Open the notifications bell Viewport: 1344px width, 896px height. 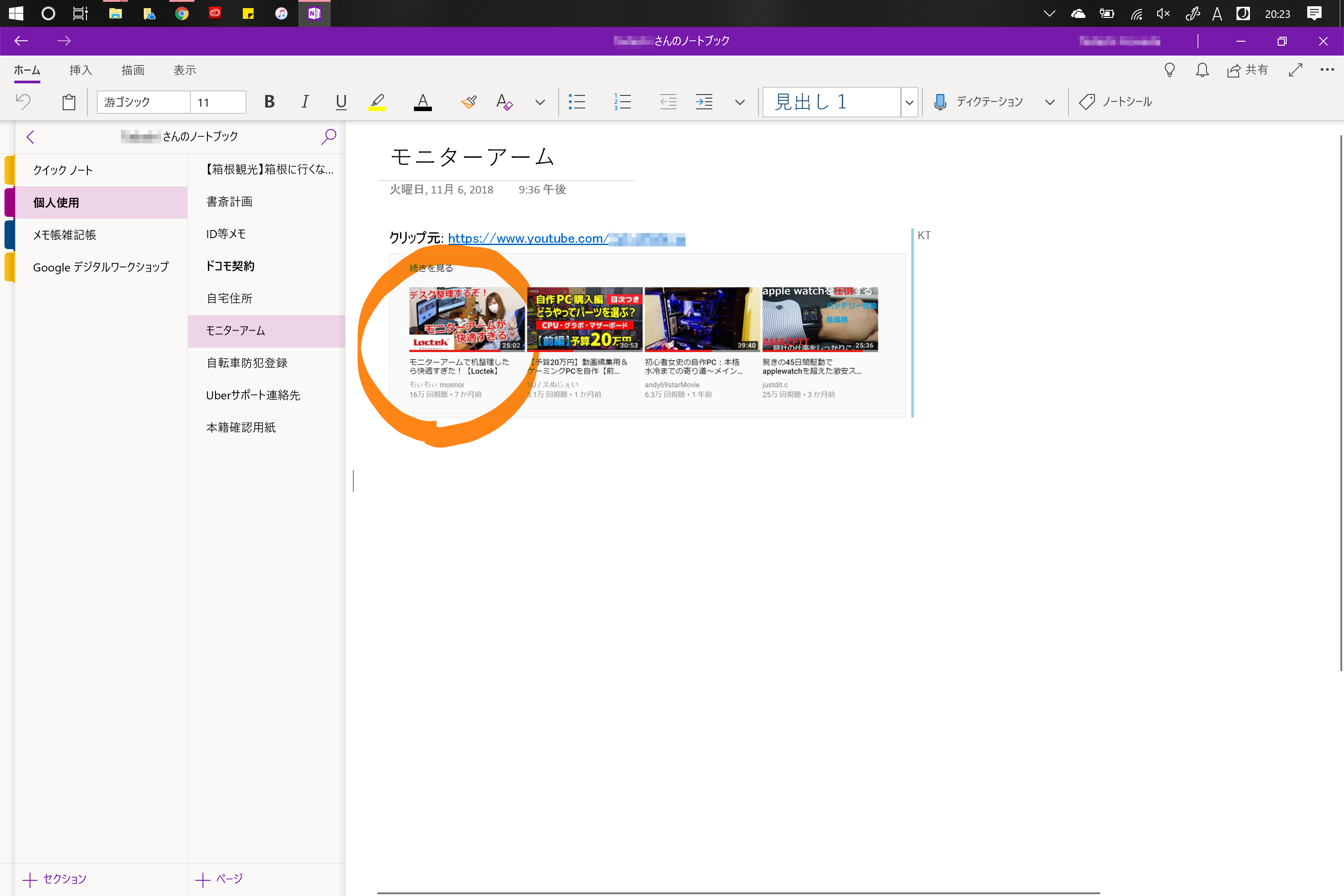click(x=1202, y=70)
